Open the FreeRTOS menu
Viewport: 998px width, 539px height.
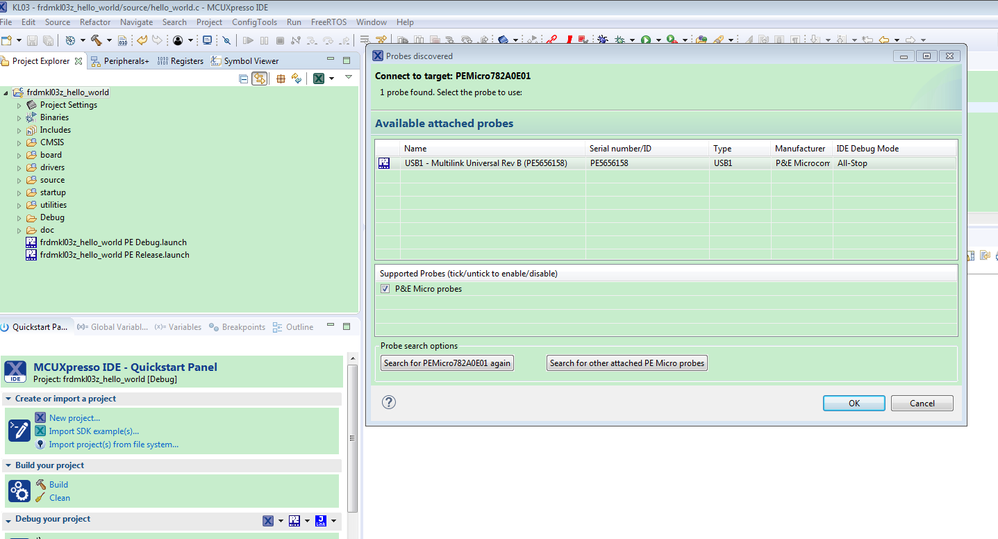point(328,22)
